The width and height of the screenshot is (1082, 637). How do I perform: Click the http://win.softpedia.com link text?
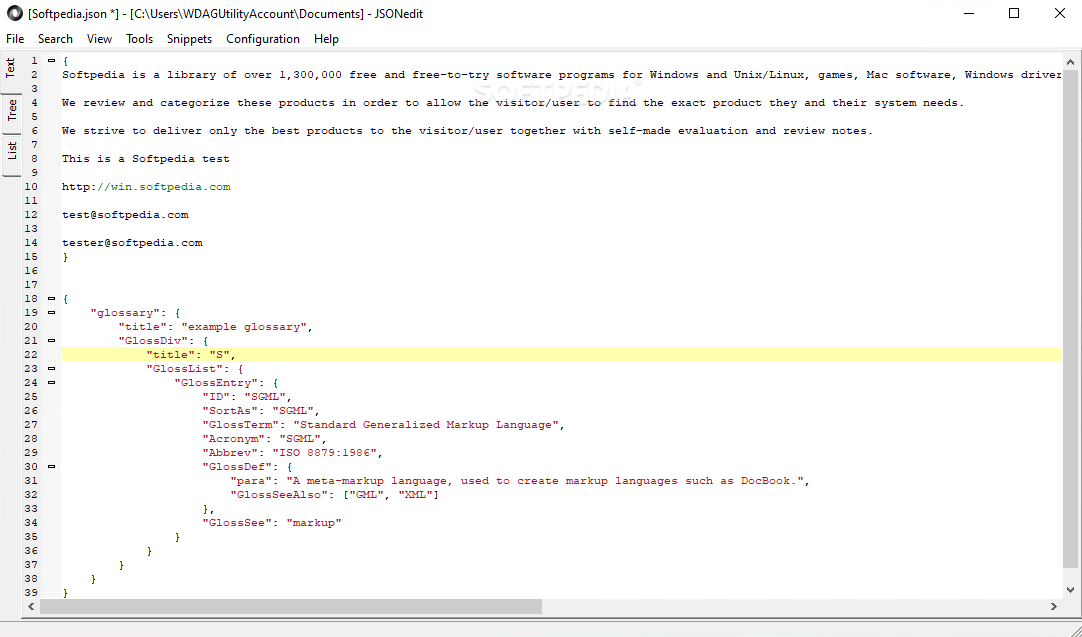click(x=146, y=187)
